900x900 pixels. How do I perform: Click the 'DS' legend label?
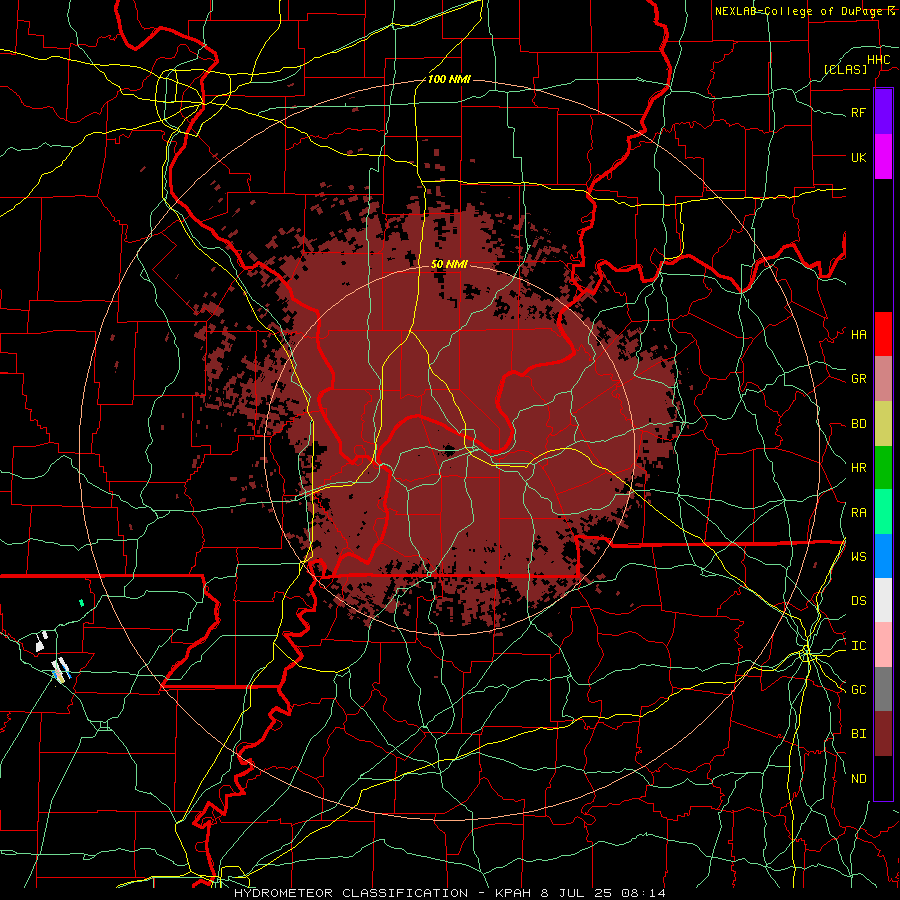coord(858,601)
